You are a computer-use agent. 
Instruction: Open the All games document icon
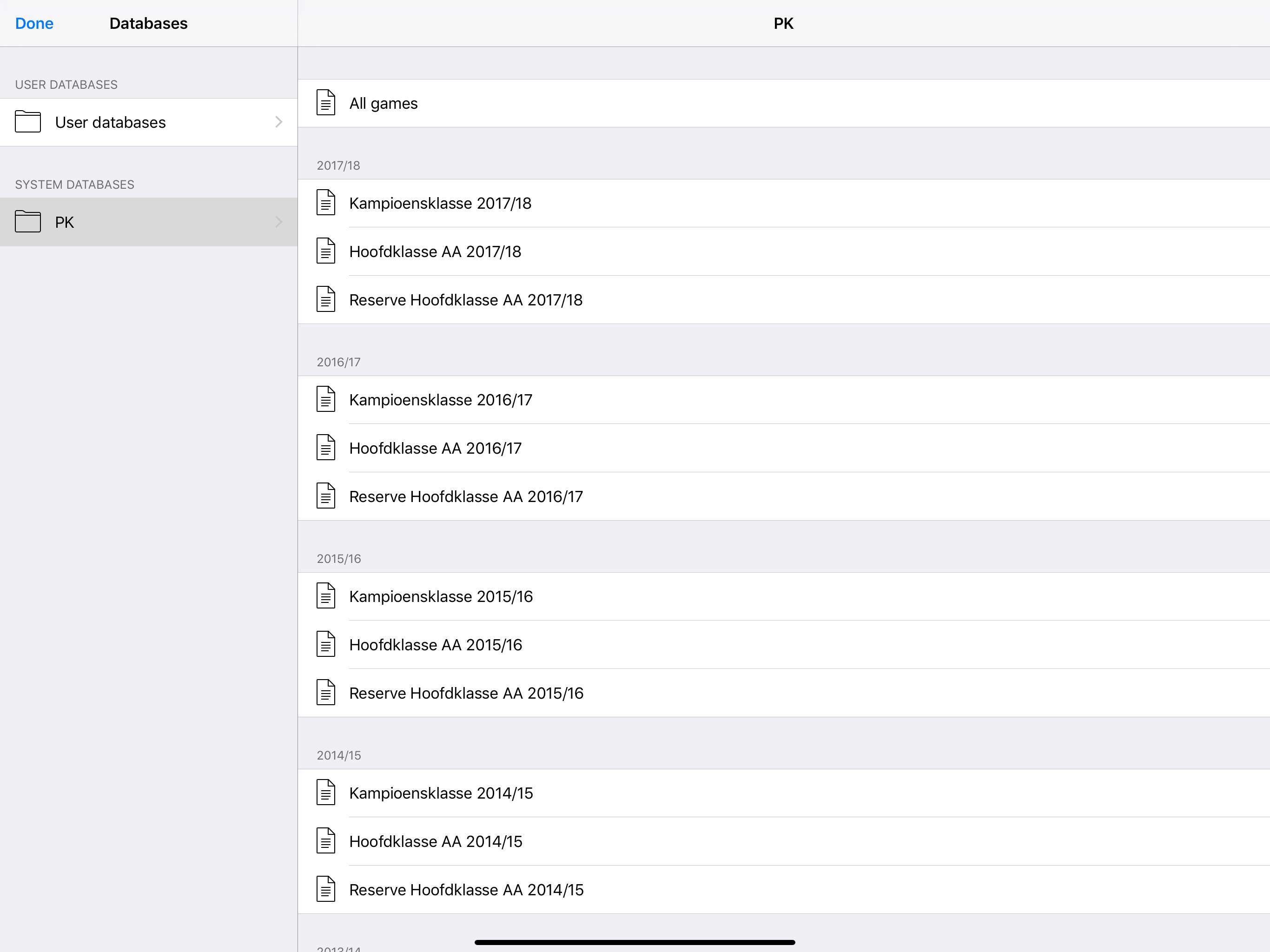325,103
